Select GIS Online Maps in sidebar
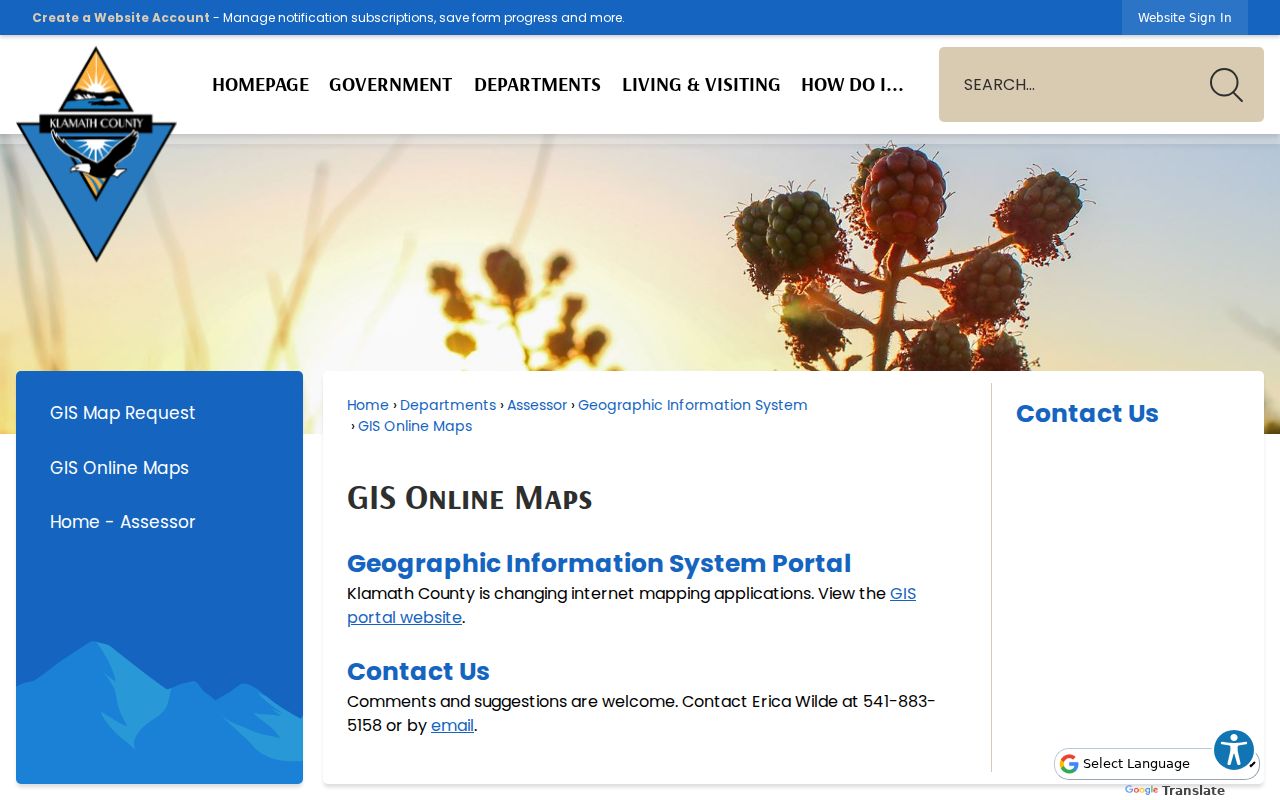This screenshot has width=1280, height=800. 119,468
